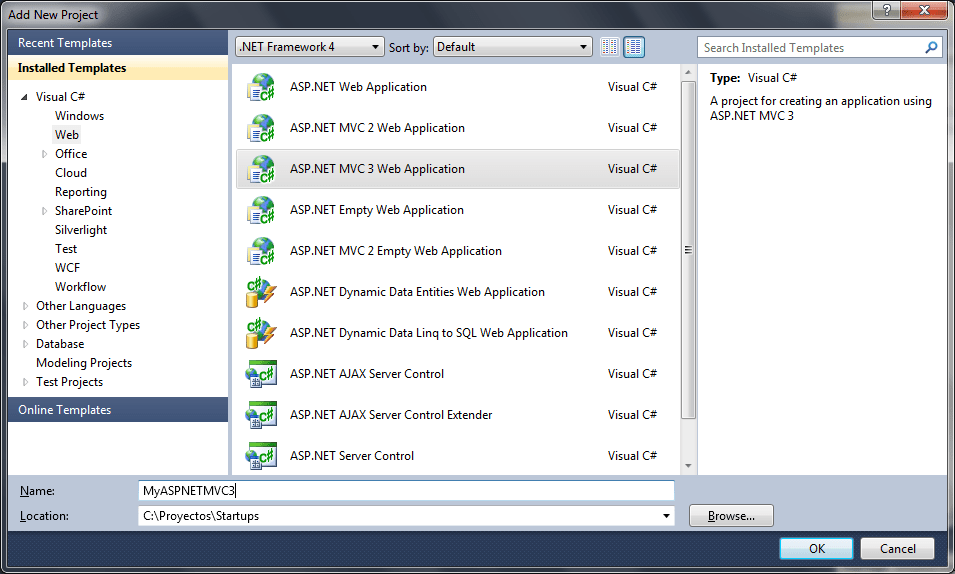Click the template list scroll up arrow
The height and width of the screenshot is (574, 955).
point(688,73)
